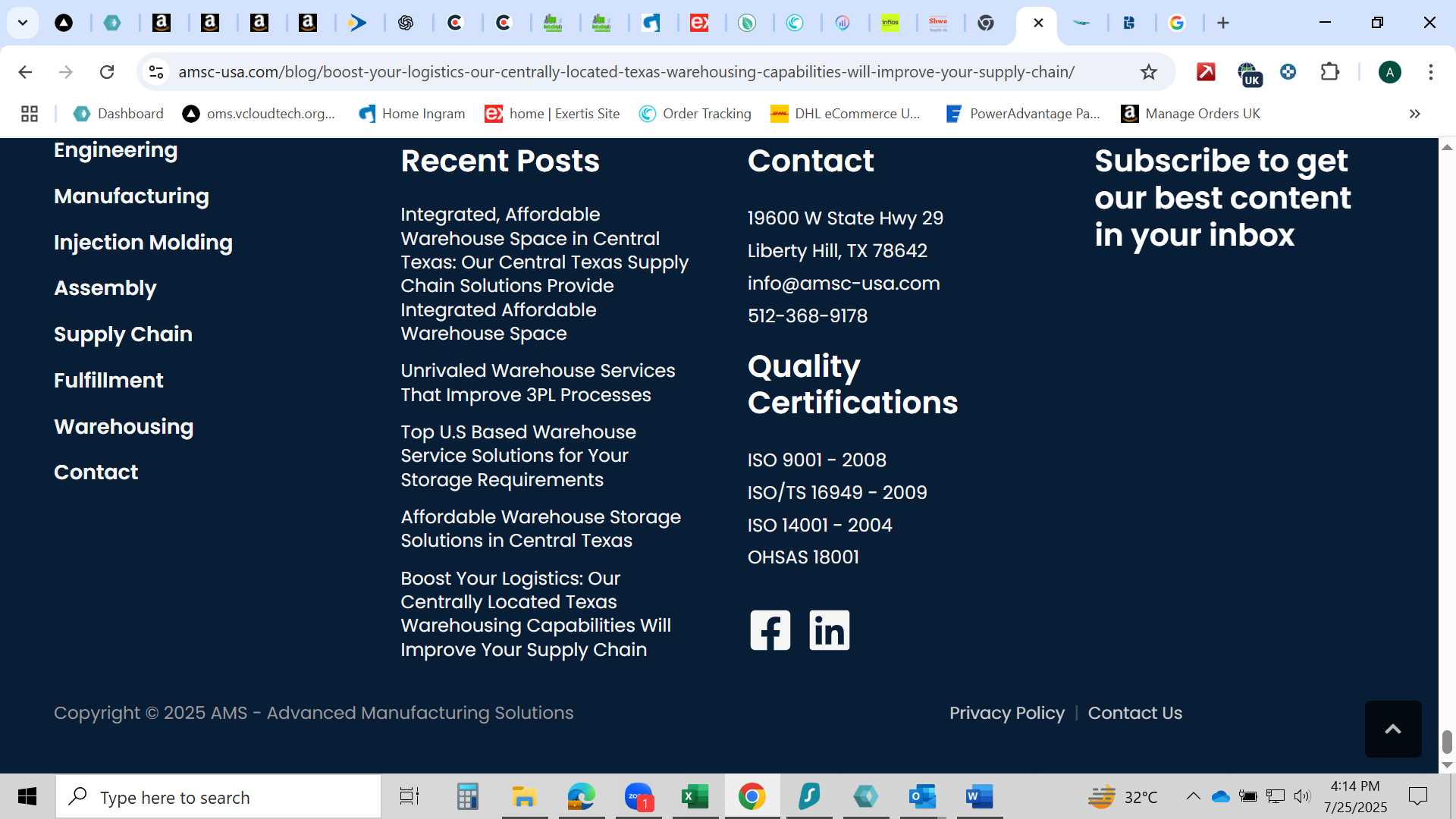Open the Facebook social icon
Image resolution: width=1456 pixels, height=819 pixels.
770,630
